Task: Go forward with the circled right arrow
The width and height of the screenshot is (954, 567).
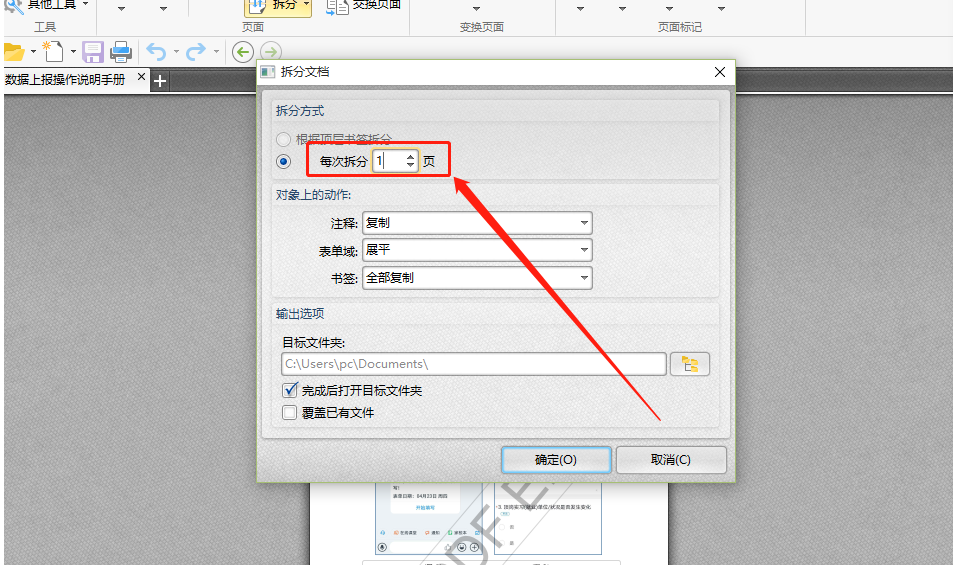Action: [x=271, y=52]
